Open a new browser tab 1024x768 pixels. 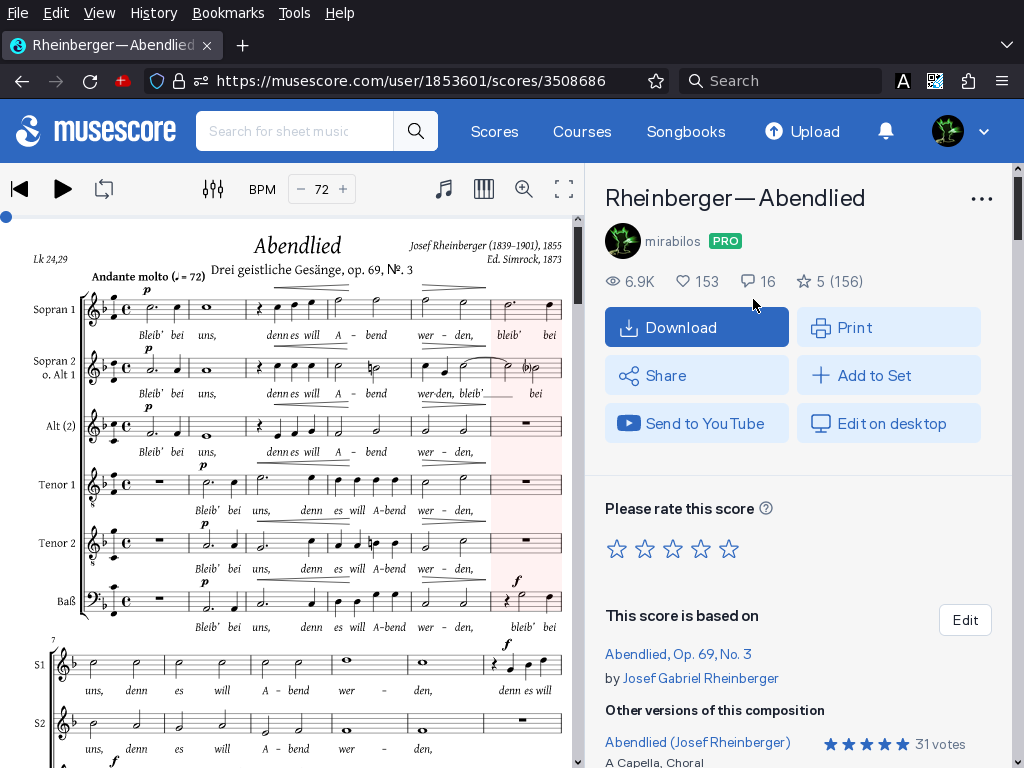(x=242, y=45)
